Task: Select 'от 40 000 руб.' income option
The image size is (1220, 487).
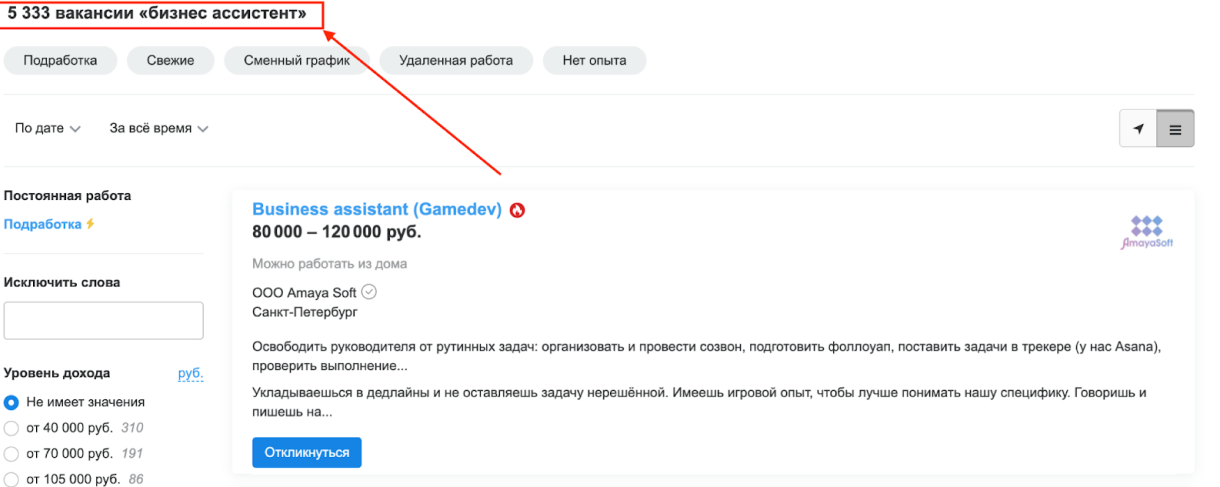Action: (12, 428)
